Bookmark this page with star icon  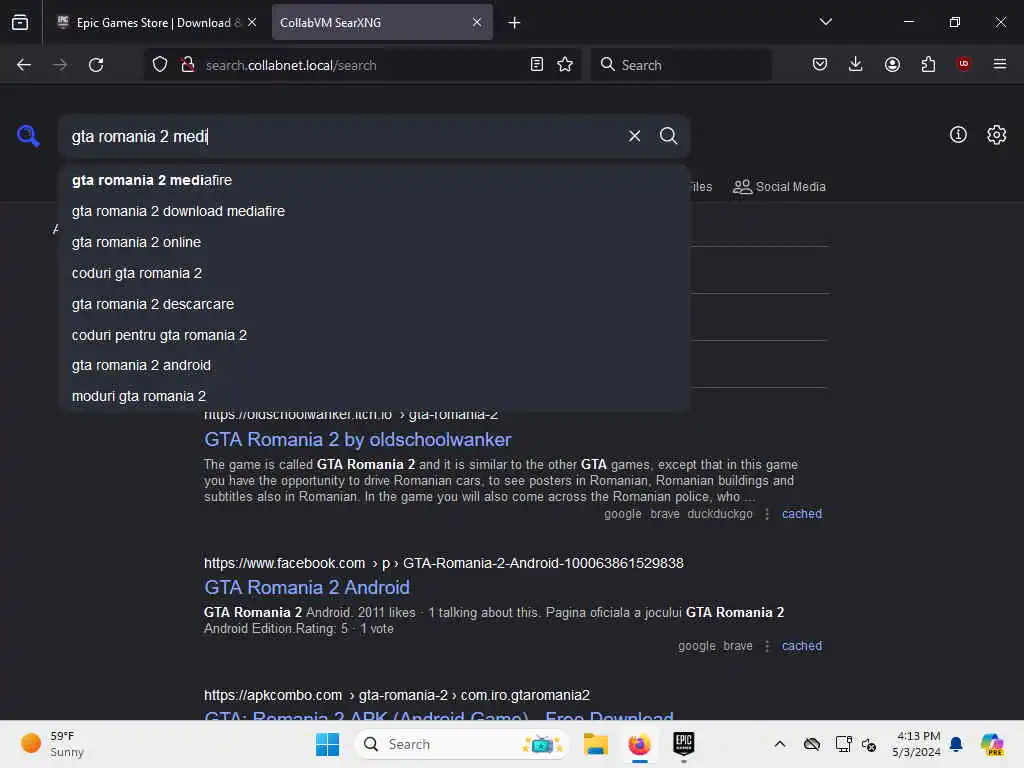(x=565, y=65)
